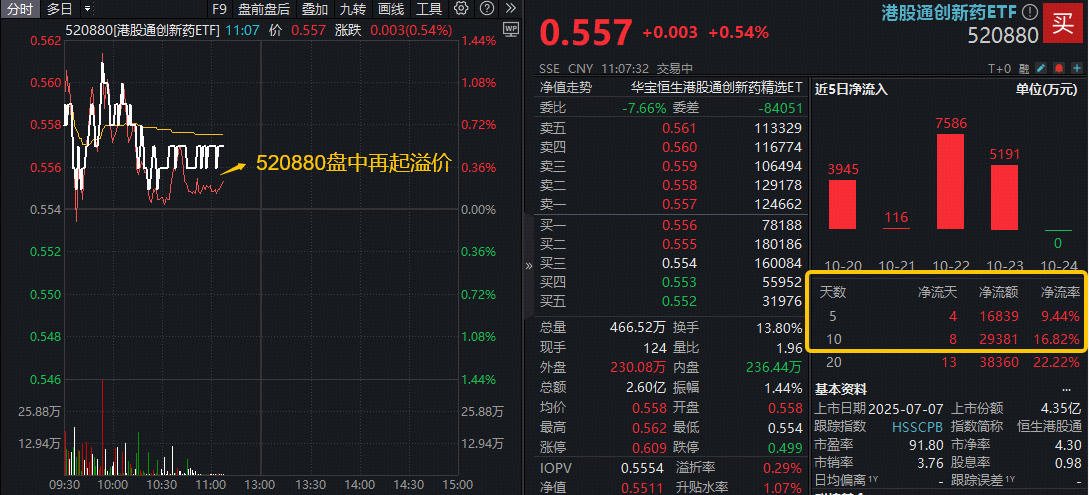Set a price alert with bell icon

click(x=1058, y=68)
